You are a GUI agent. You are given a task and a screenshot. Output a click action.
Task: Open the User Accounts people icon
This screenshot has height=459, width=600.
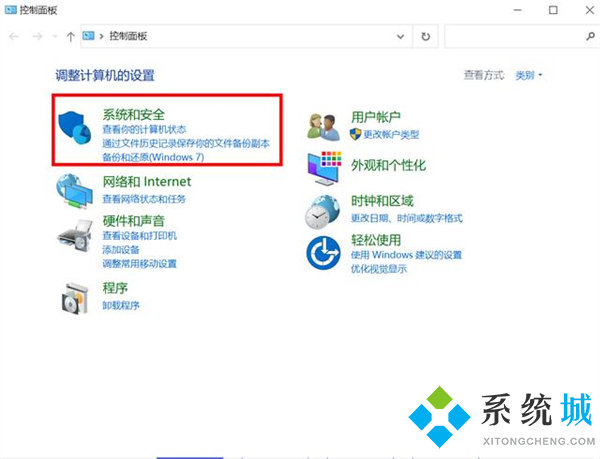point(324,127)
